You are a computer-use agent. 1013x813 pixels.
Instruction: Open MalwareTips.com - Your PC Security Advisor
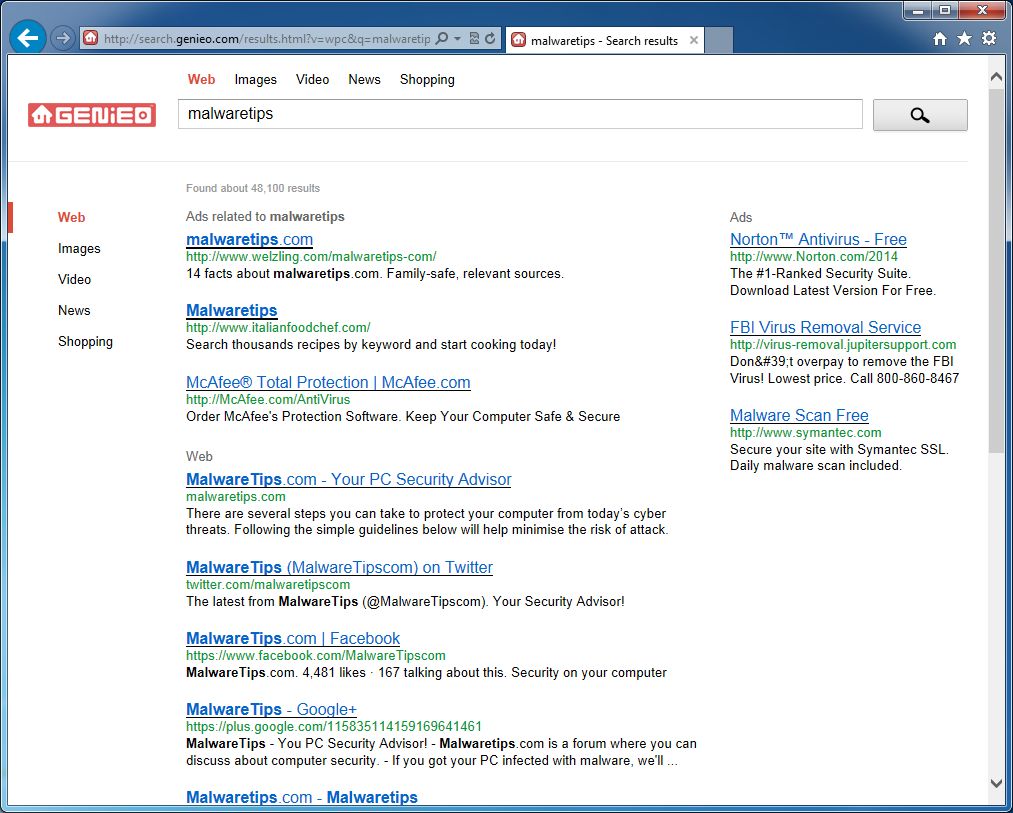(x=349, y=479)
